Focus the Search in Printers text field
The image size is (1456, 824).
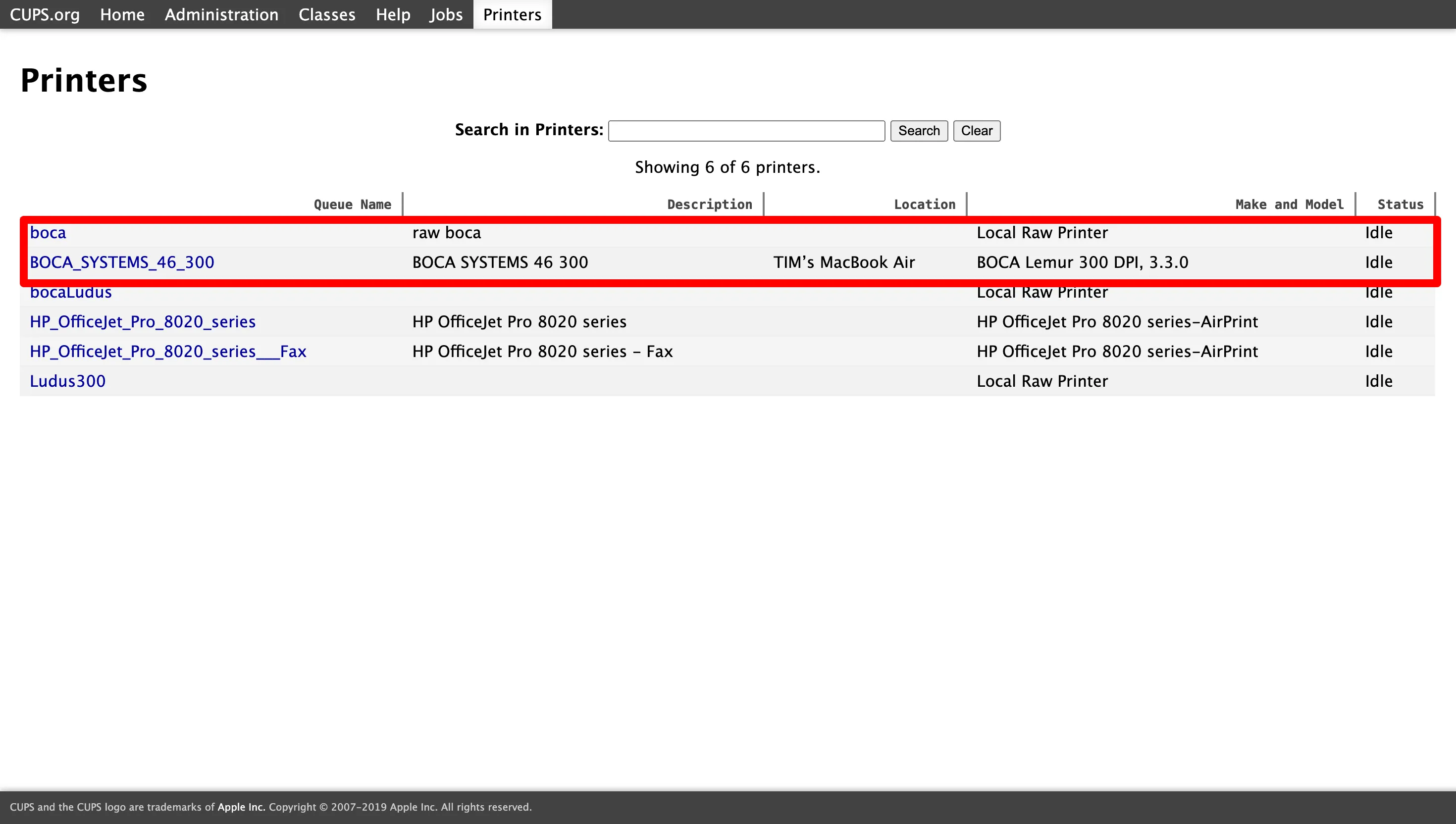coord(746,131)
